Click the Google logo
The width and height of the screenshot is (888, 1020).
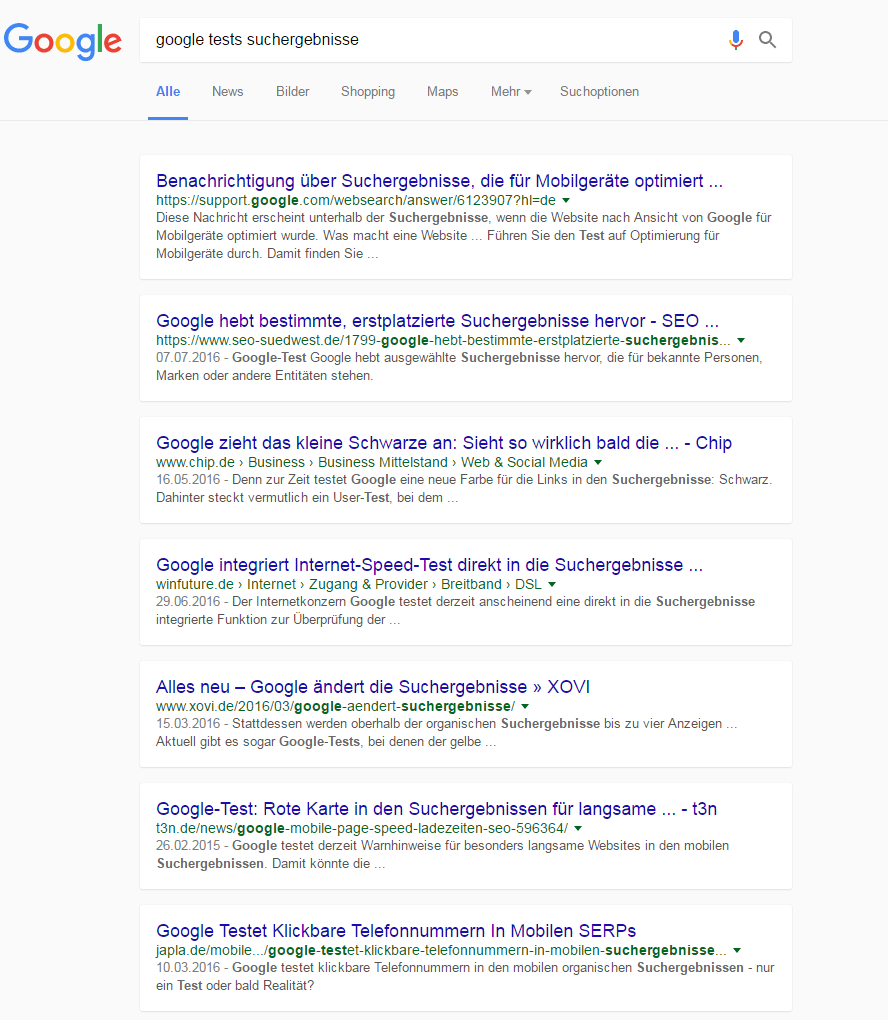(62, 40)
